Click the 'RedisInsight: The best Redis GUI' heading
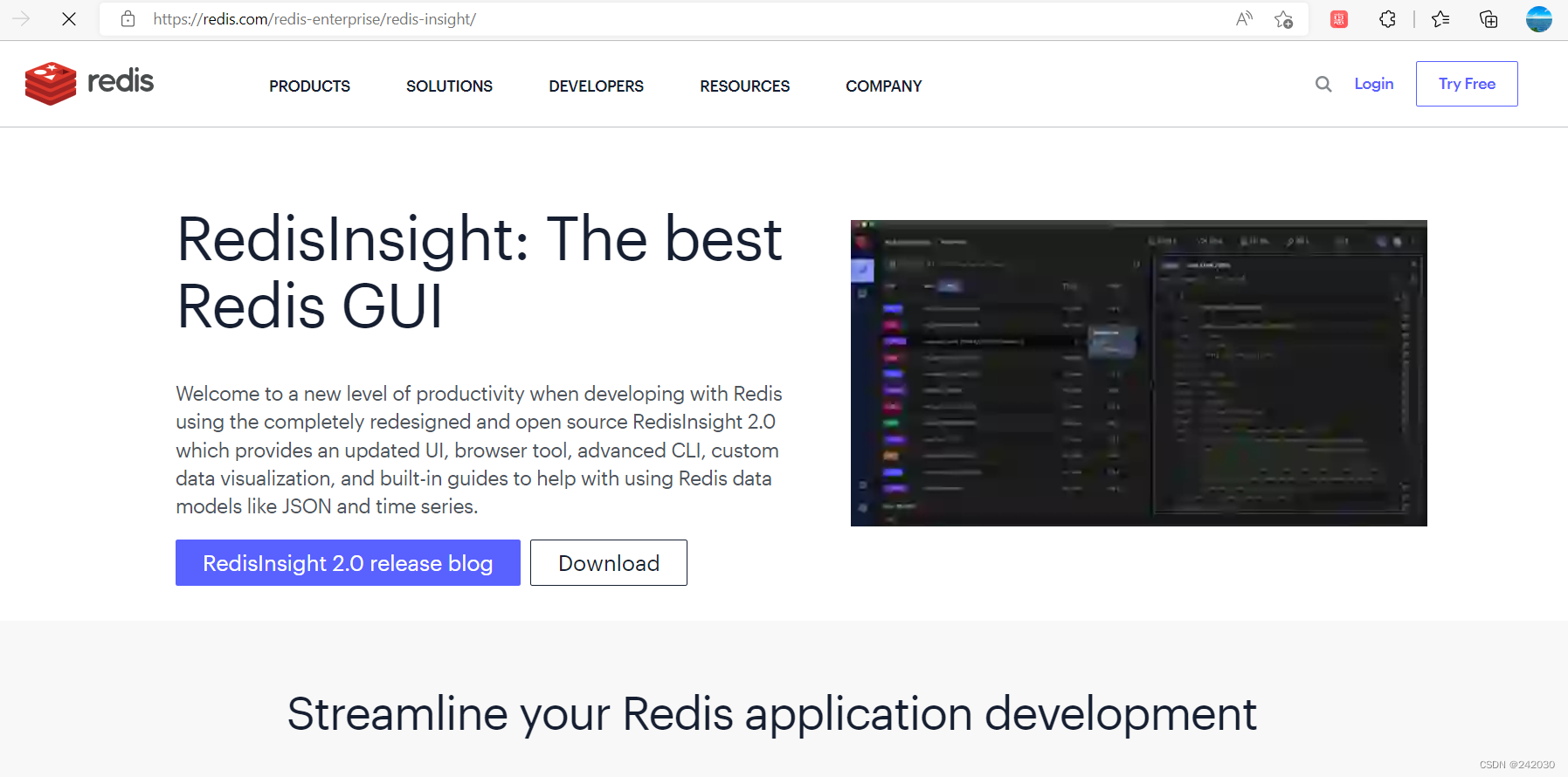 479,272
